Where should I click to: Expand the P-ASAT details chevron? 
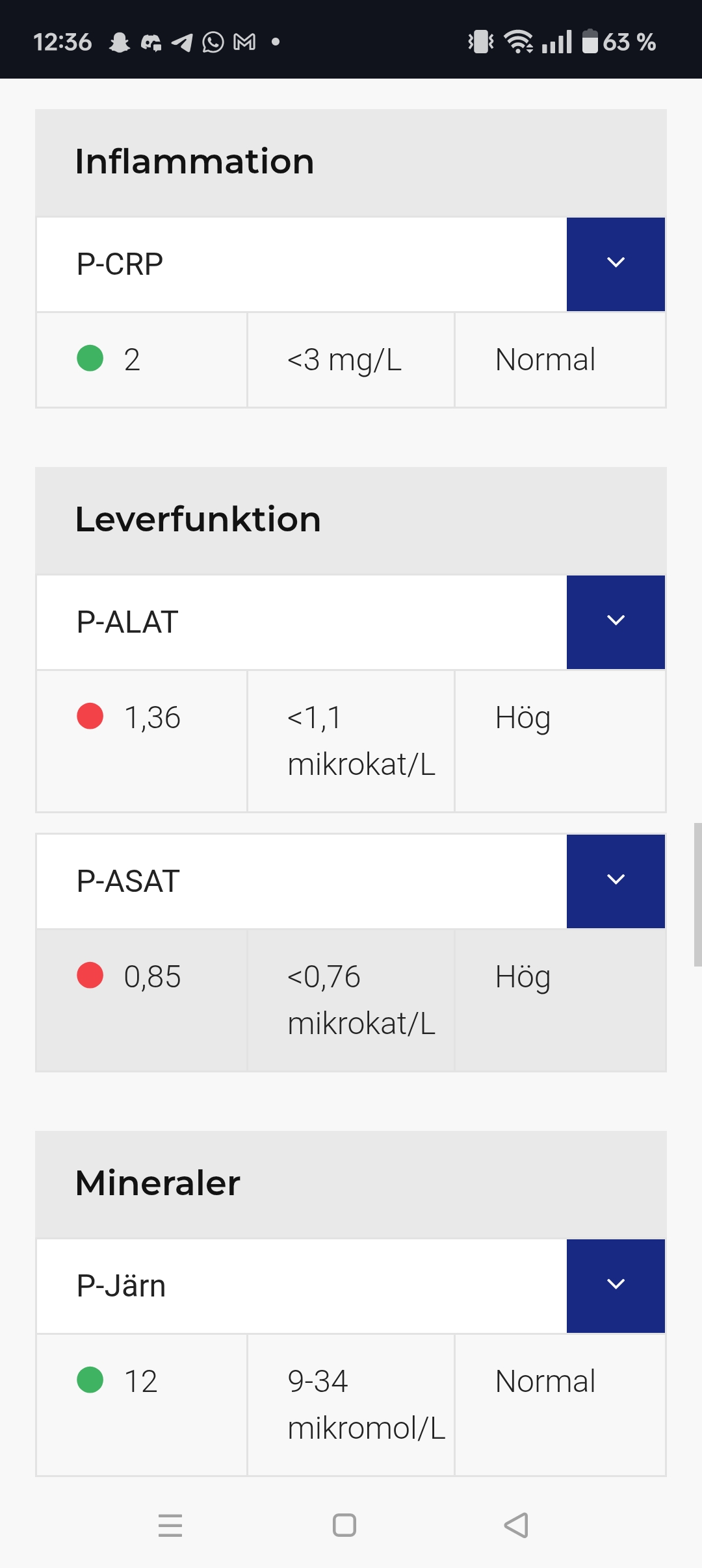point(615,881)
